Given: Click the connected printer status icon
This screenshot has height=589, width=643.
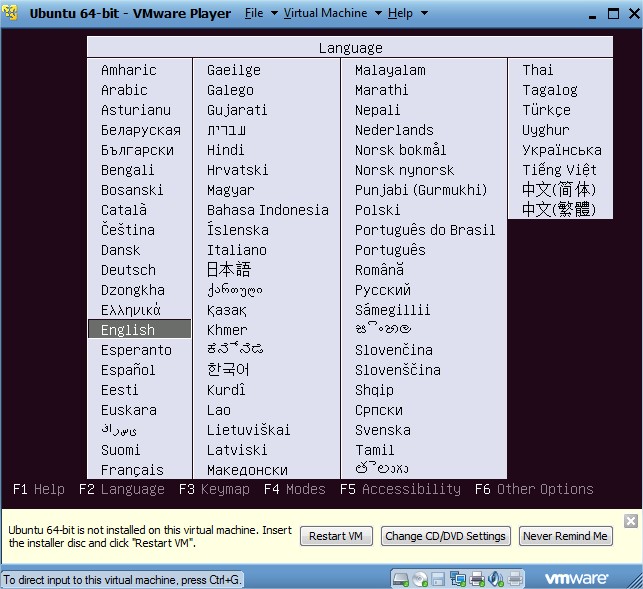Looking at the screenshot, I should [x=477, y=579].
